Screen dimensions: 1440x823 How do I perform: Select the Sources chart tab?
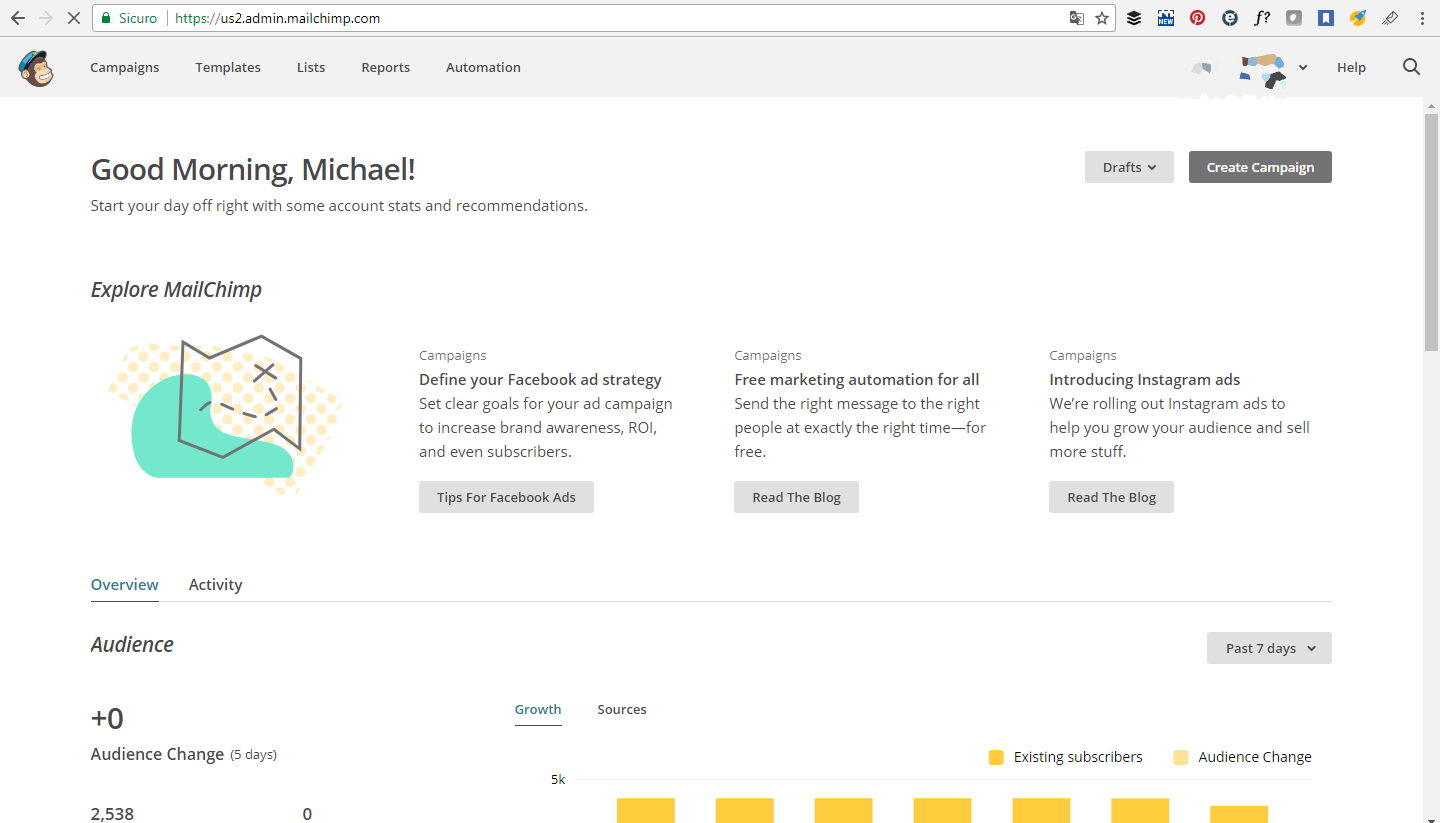coord(622,710)
